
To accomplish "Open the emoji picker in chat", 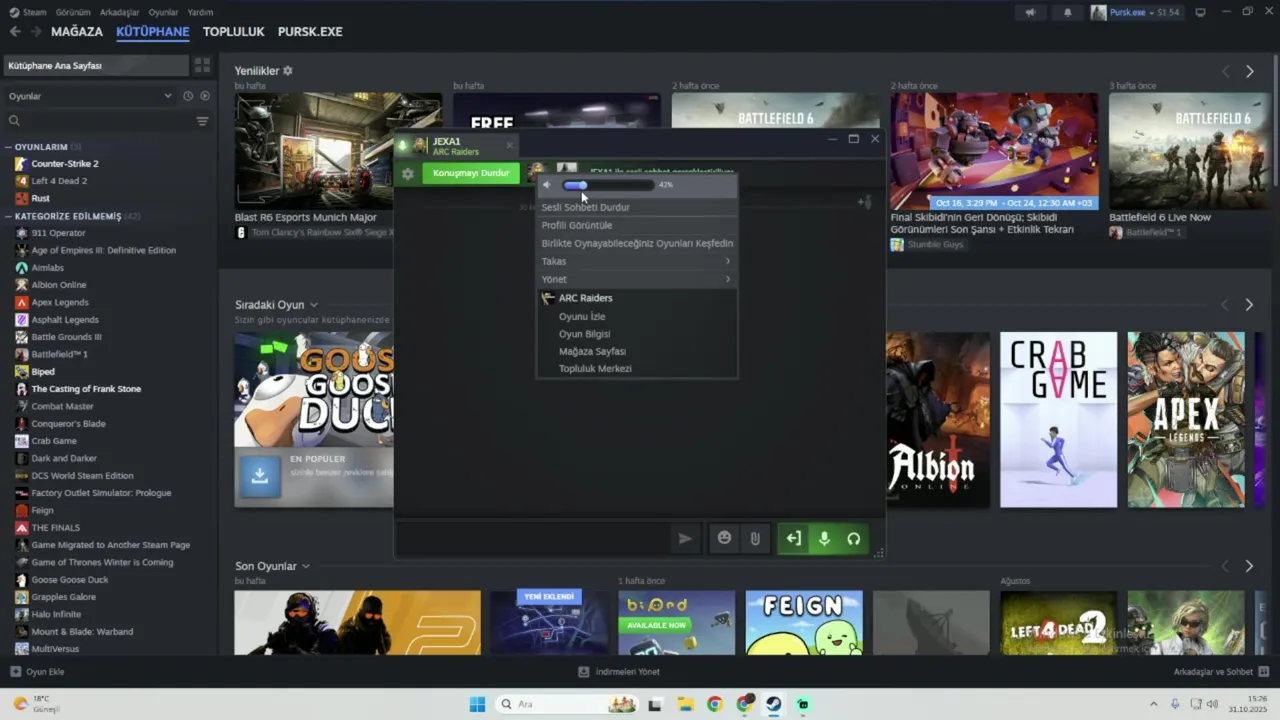I will point(725,538).
